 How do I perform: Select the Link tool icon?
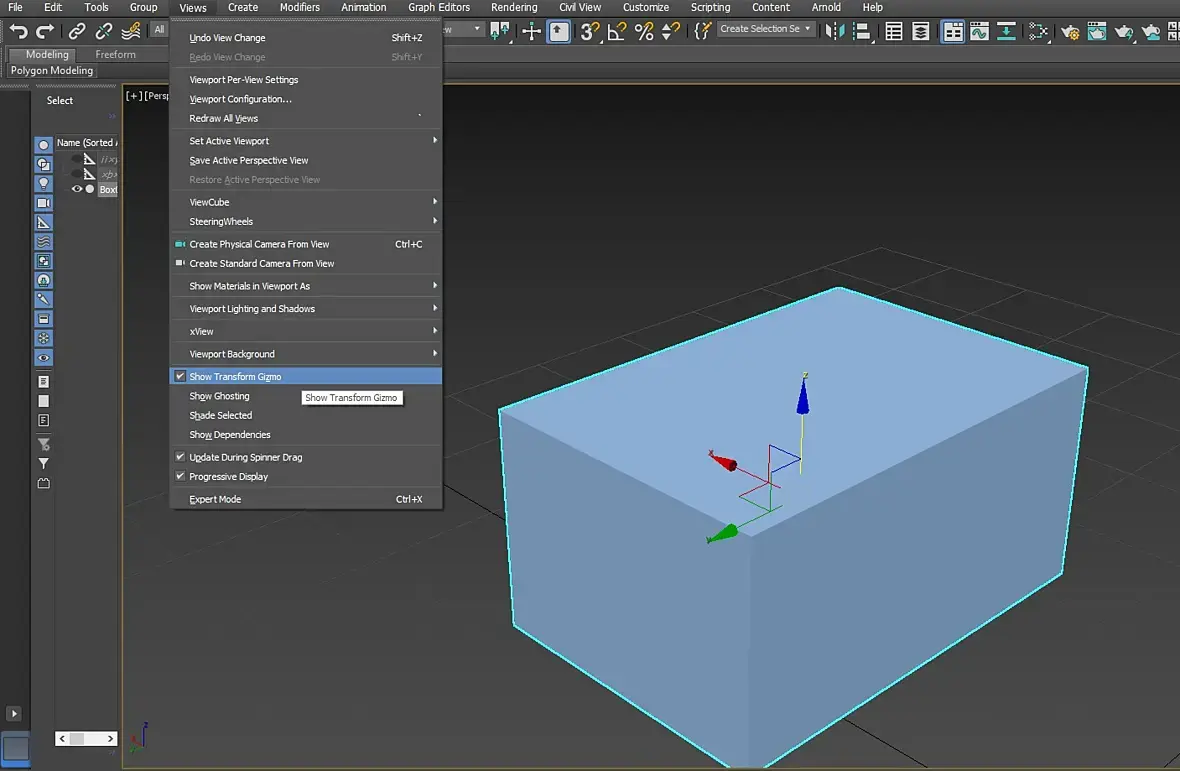tap(77, 31)
